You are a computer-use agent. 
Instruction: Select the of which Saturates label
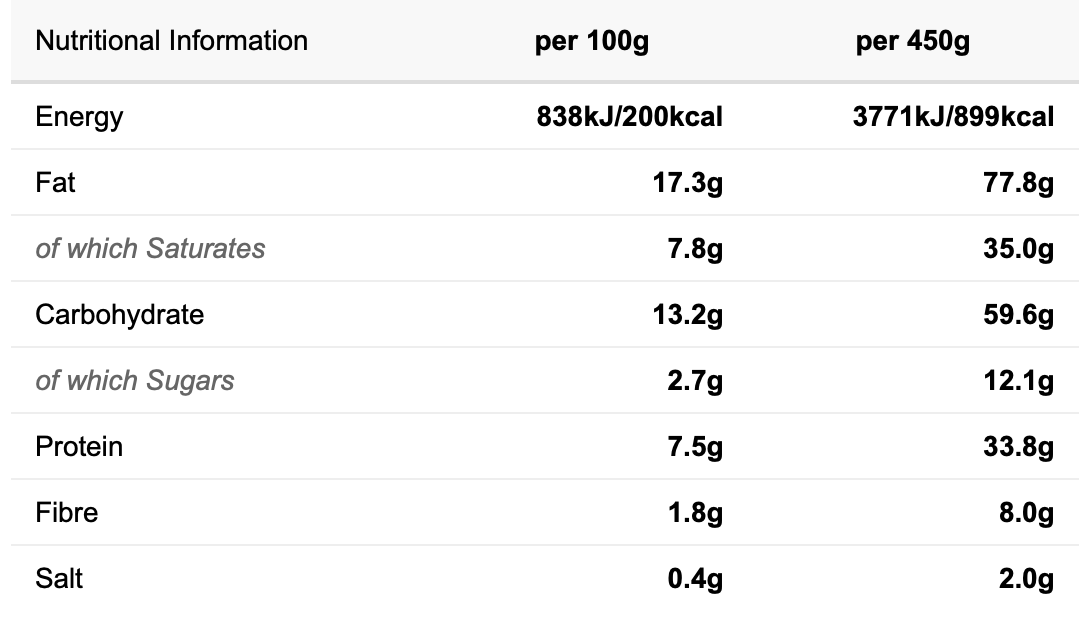(x=150, y=248)
